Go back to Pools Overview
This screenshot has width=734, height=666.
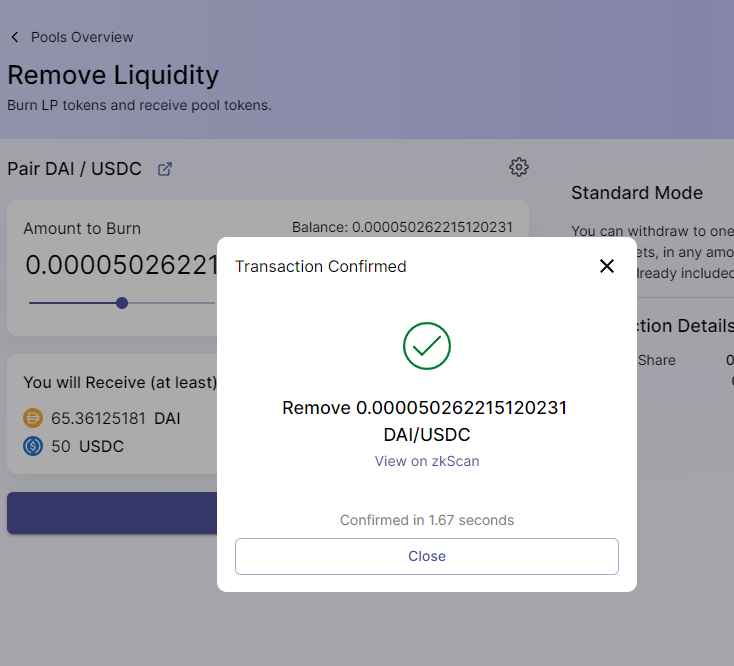click(x=82, y=37)
